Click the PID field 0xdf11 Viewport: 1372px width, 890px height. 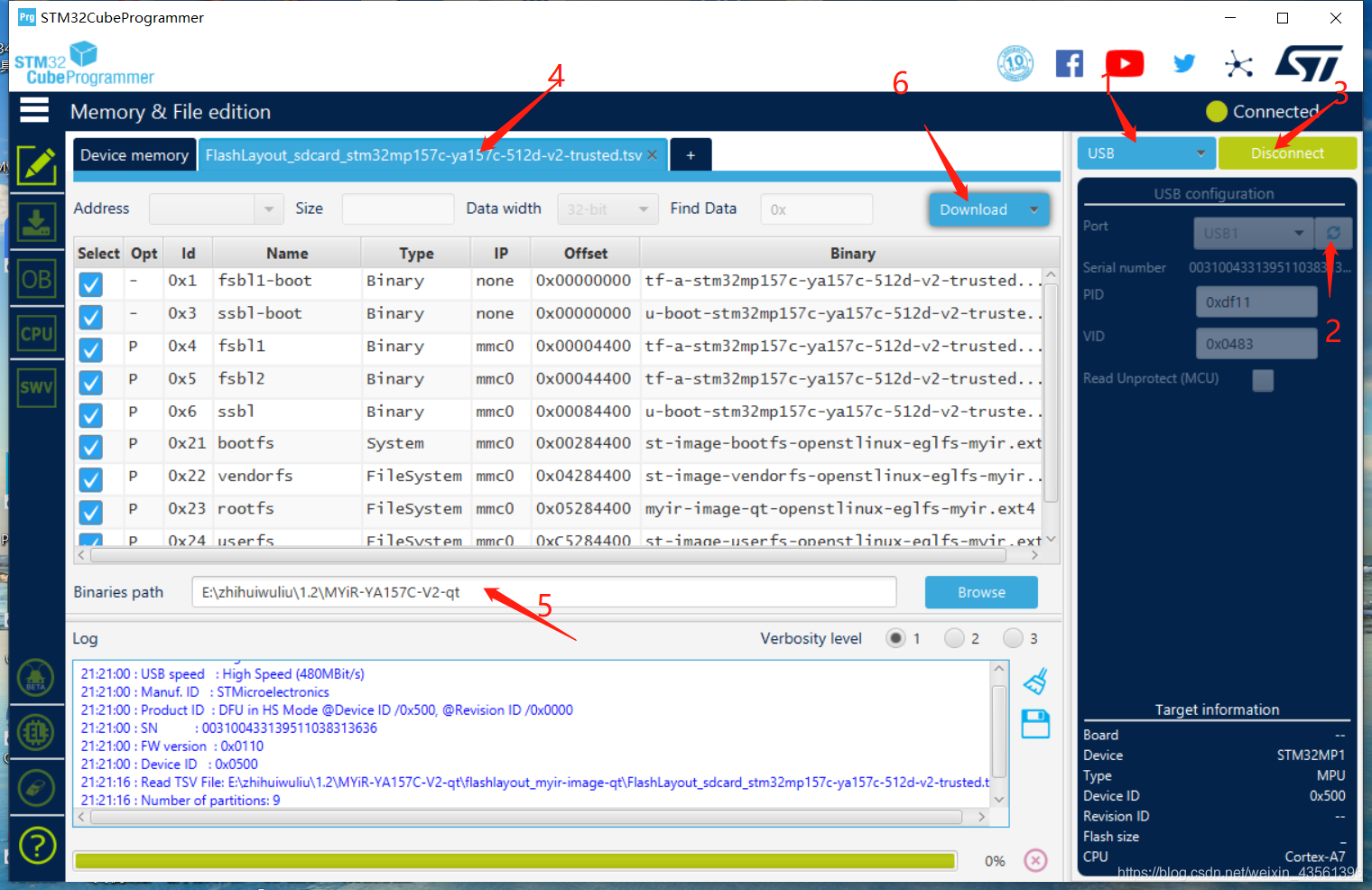click(1256, 301)
